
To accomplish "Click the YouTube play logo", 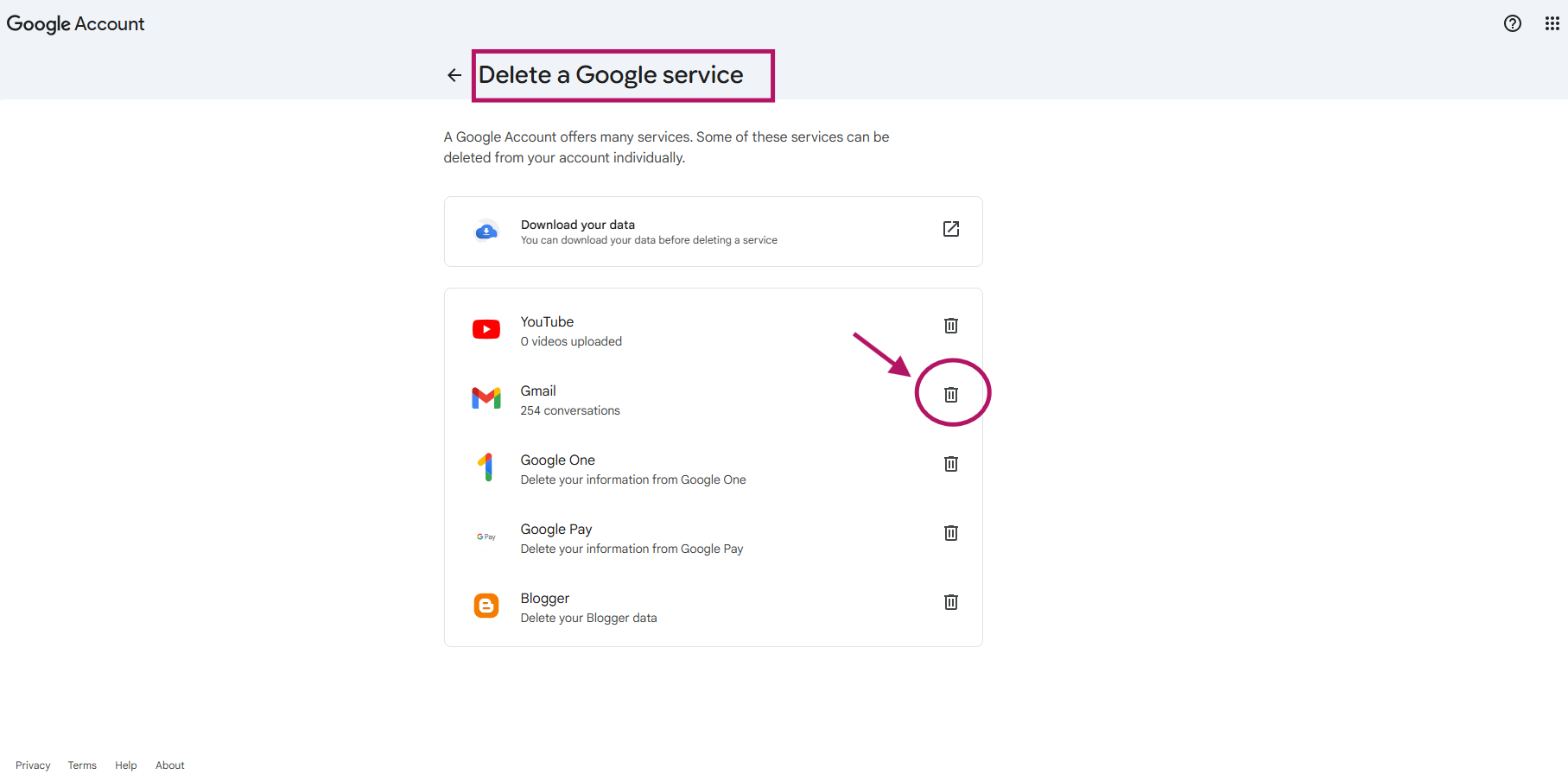I will point(486,329).
